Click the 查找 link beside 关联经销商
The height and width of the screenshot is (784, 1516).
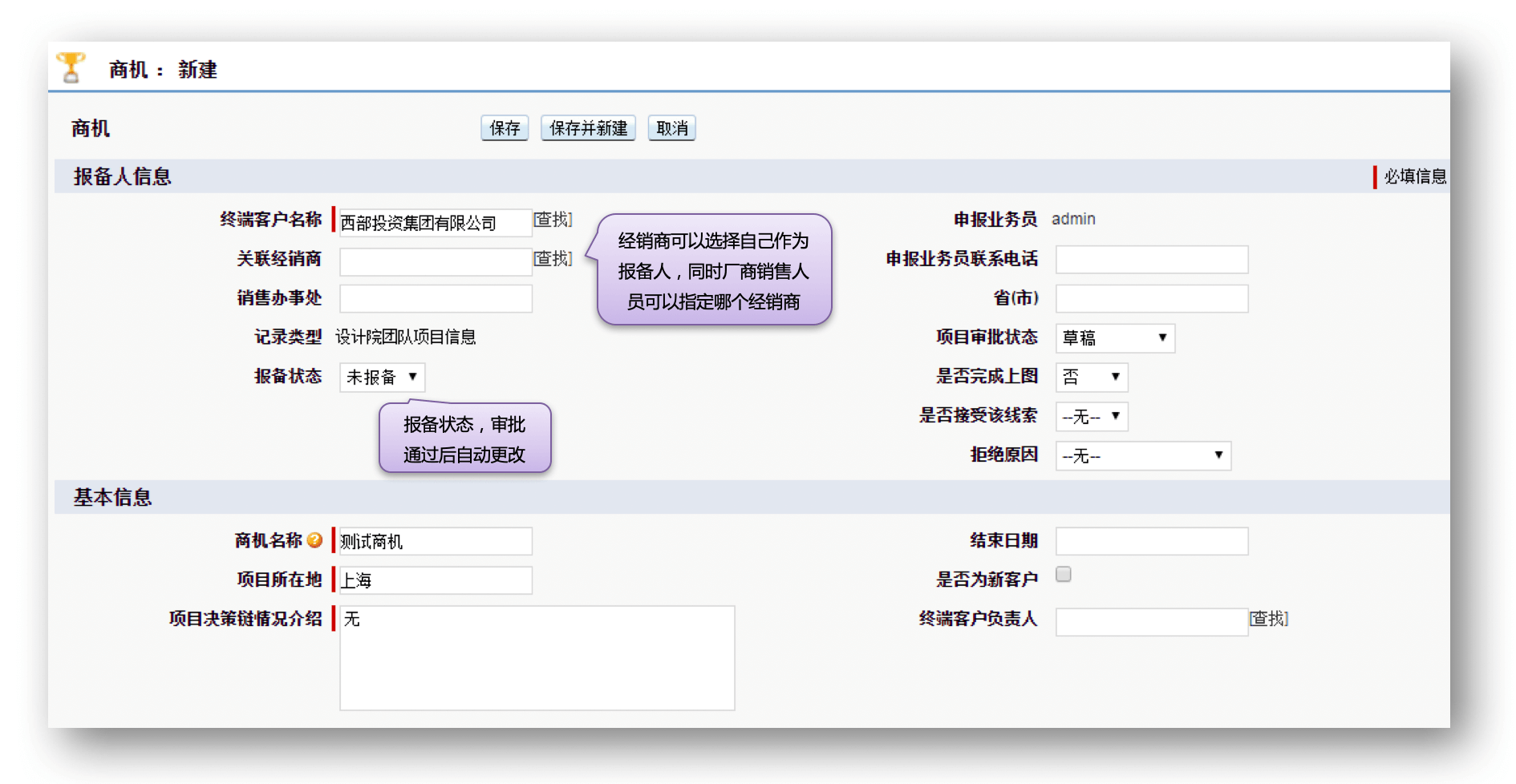[x=553, y=259]
